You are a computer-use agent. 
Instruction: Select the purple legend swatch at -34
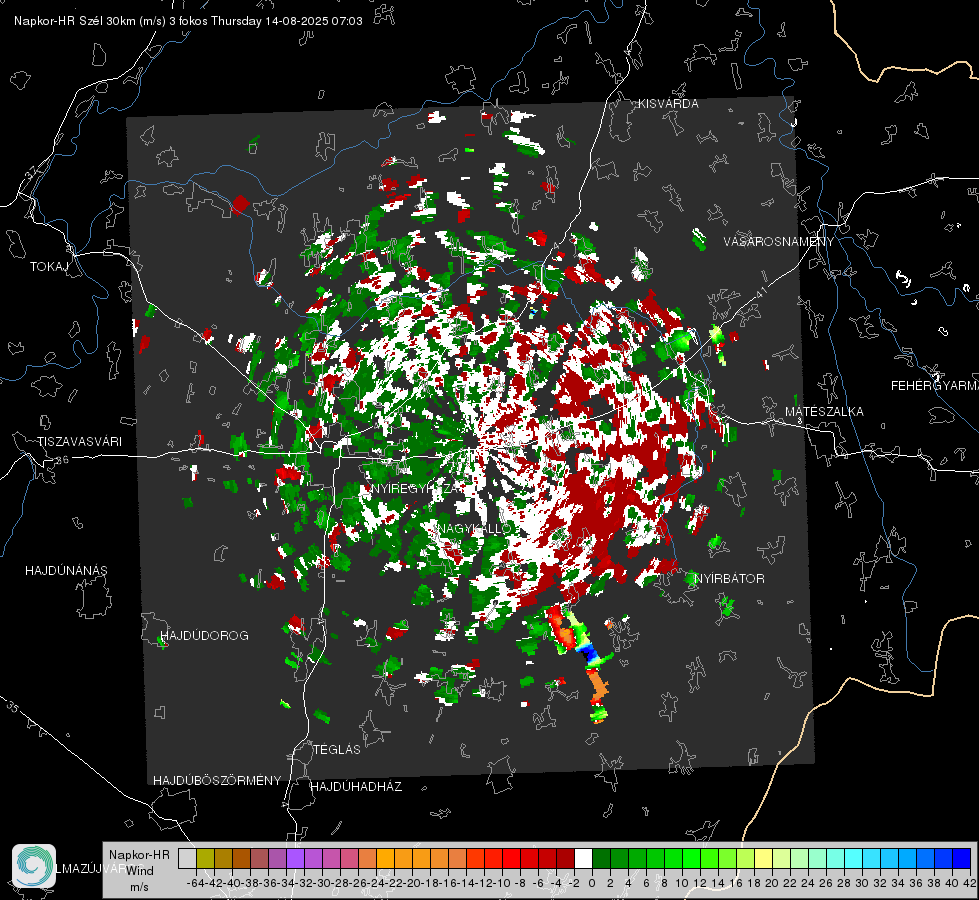pyautogui.click(x=295, y=859)
